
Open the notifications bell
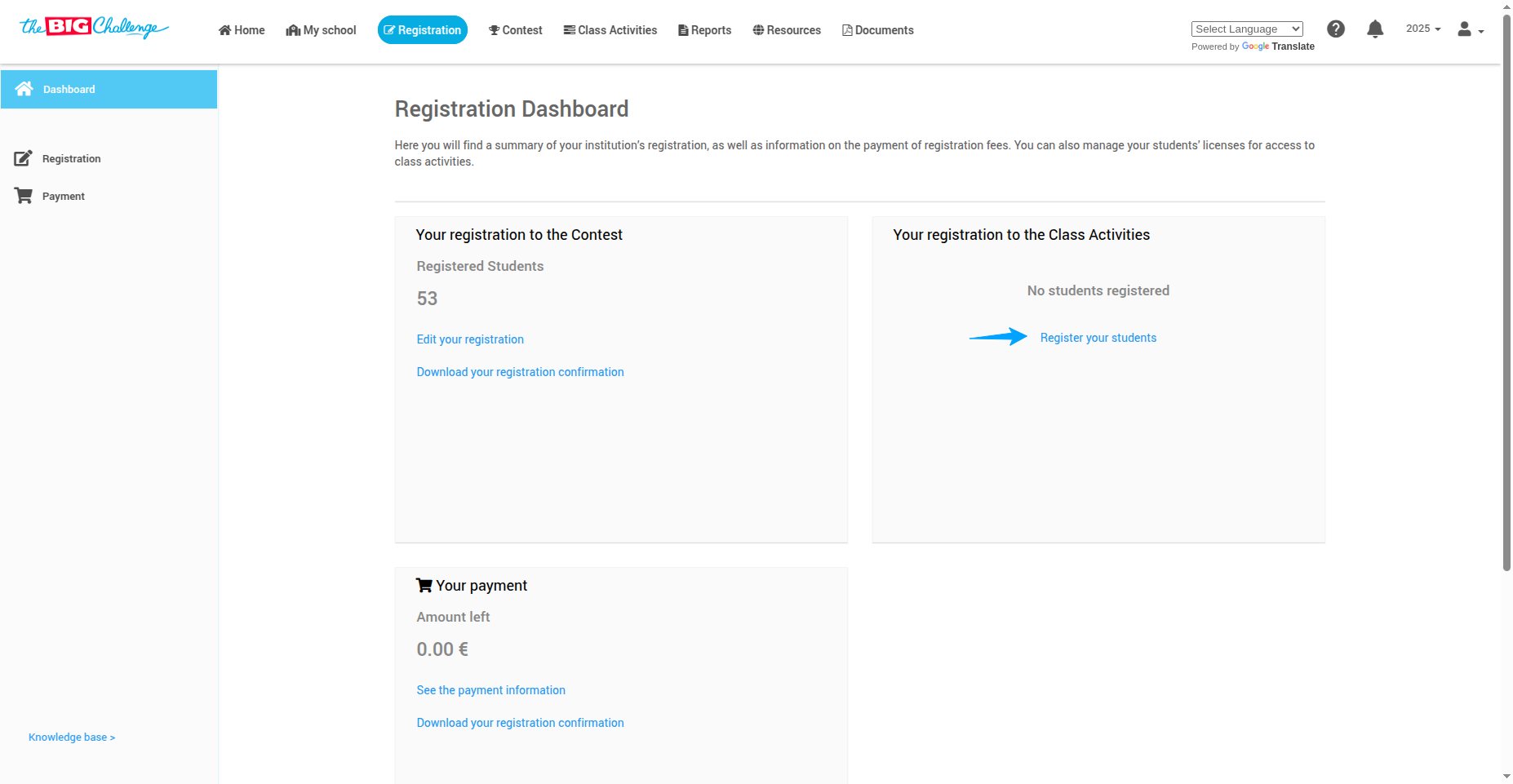coord(1375,29)
